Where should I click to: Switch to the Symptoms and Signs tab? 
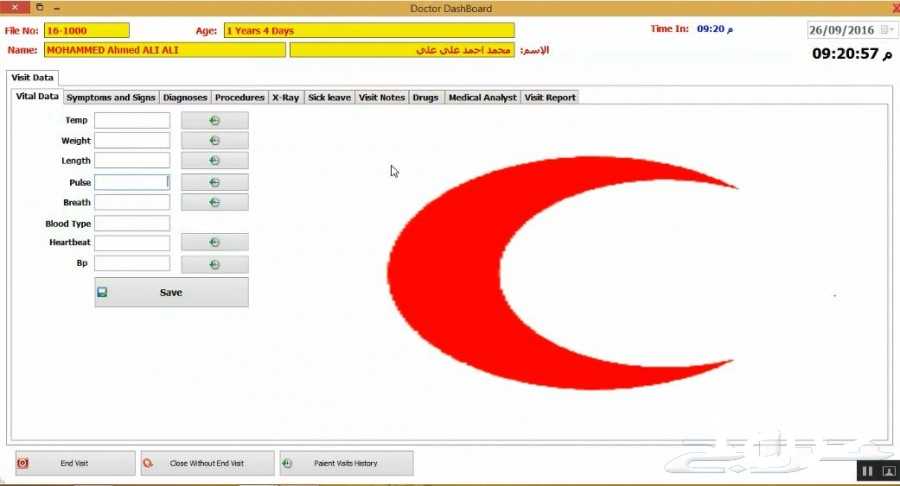(111, 98)
